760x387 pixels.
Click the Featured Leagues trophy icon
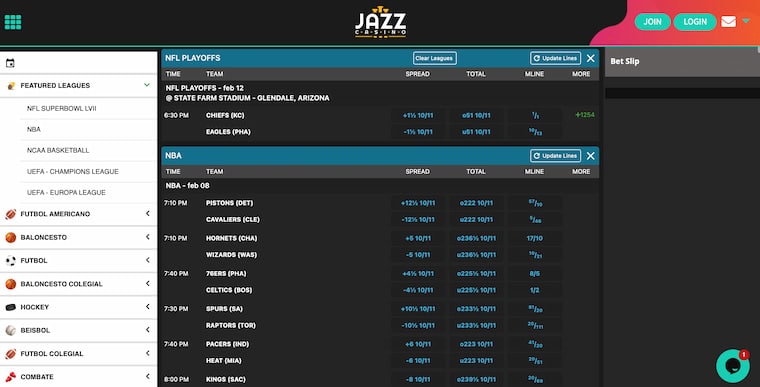11,86
